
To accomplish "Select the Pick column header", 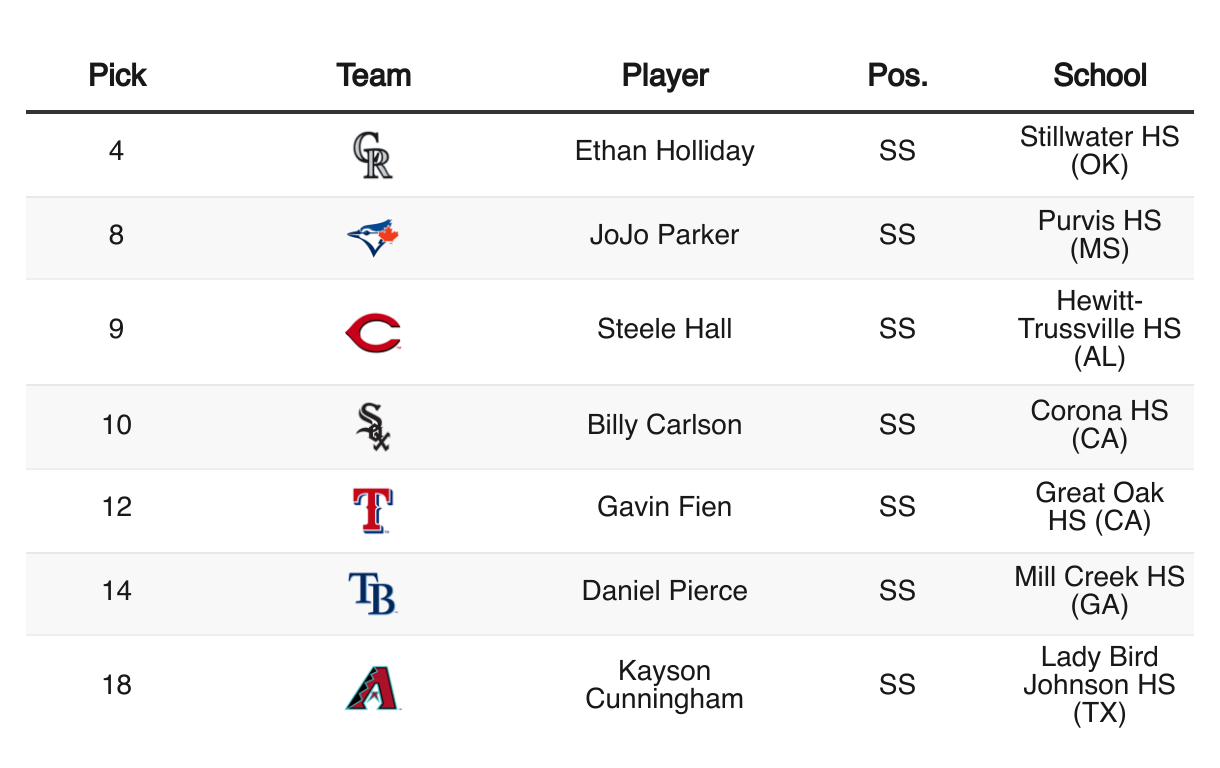I will [117, 75].
